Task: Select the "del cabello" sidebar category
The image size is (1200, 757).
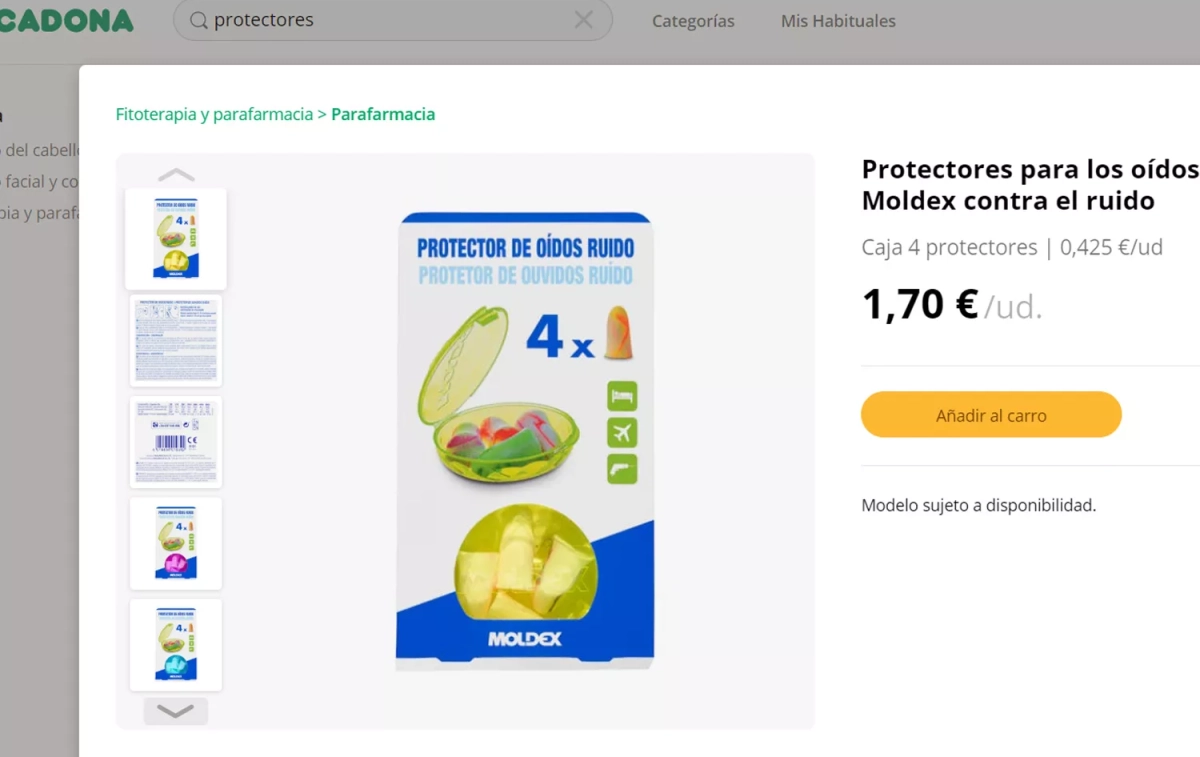Action: pyautogui.click(x=40, y=150)
